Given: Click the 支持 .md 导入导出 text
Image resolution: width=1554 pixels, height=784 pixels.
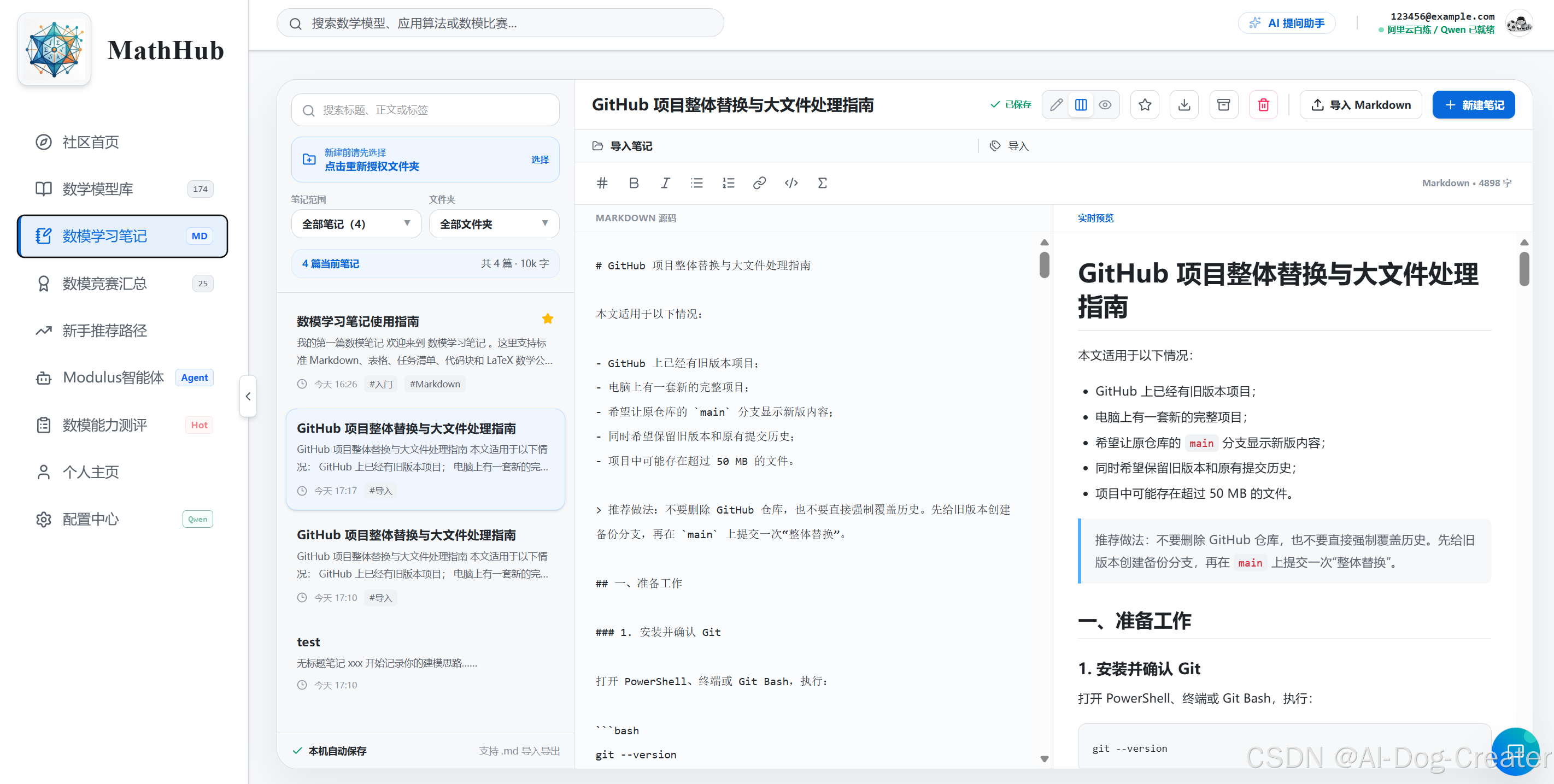Looking at the screenshot, I should (519, 751).
